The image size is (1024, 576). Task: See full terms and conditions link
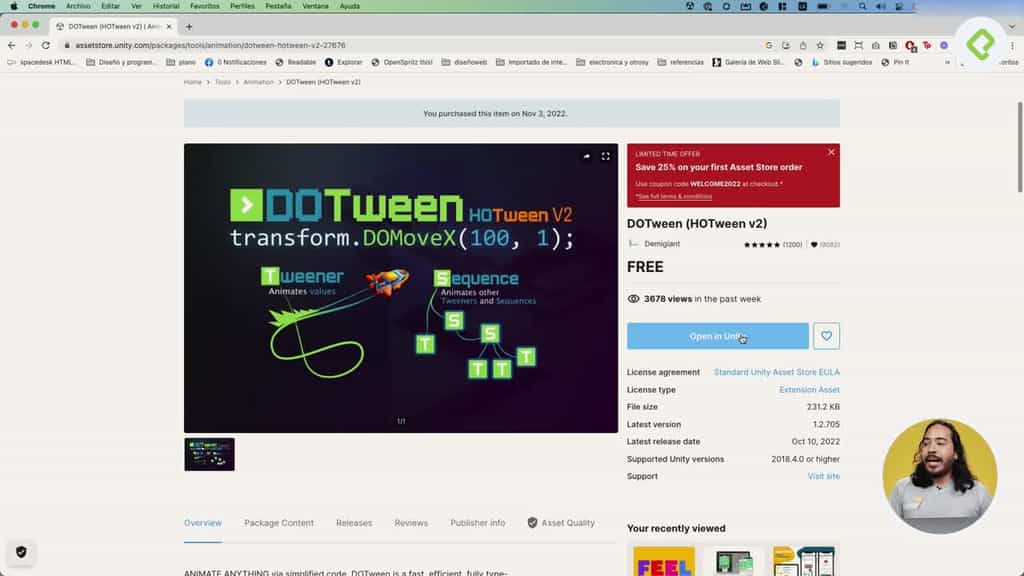click(x=674, y=196)
